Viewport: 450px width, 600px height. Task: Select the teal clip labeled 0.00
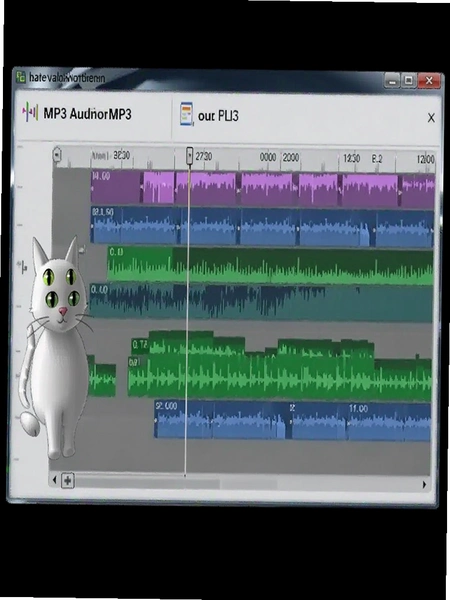pyautogui.click(x=261, y=302)
